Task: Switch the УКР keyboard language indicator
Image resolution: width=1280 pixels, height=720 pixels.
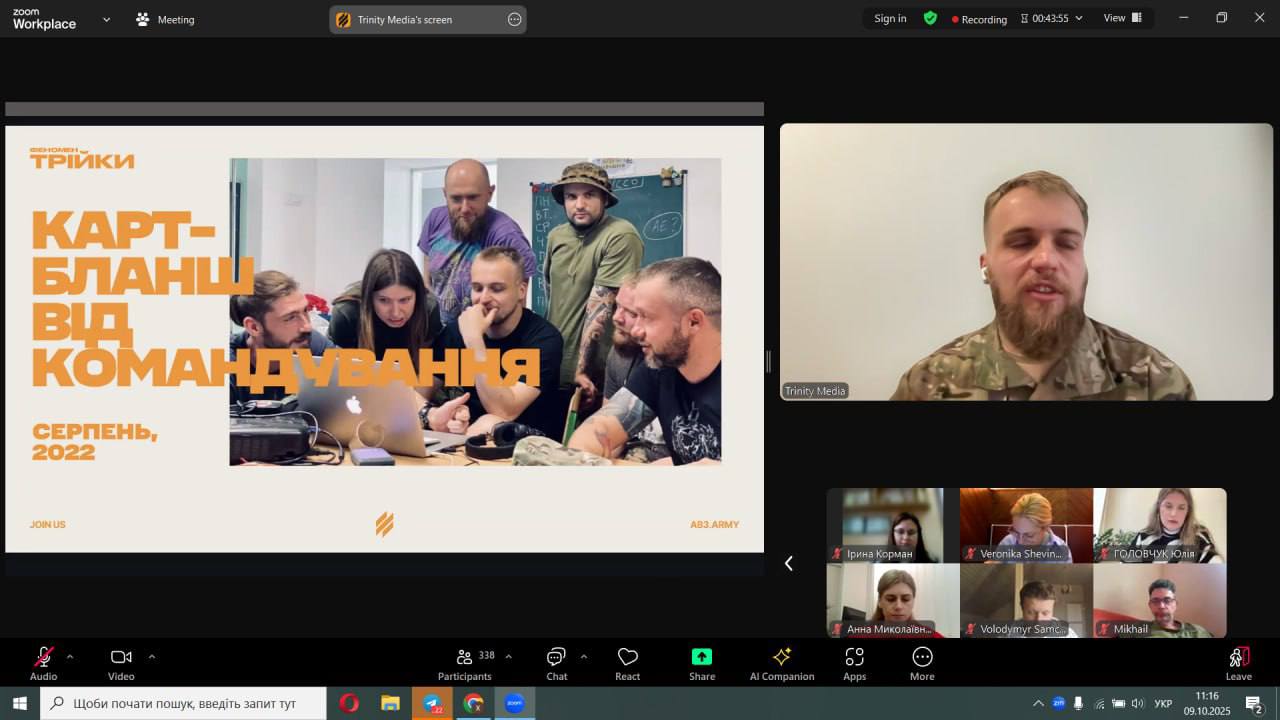Action: pos(1163,703)
